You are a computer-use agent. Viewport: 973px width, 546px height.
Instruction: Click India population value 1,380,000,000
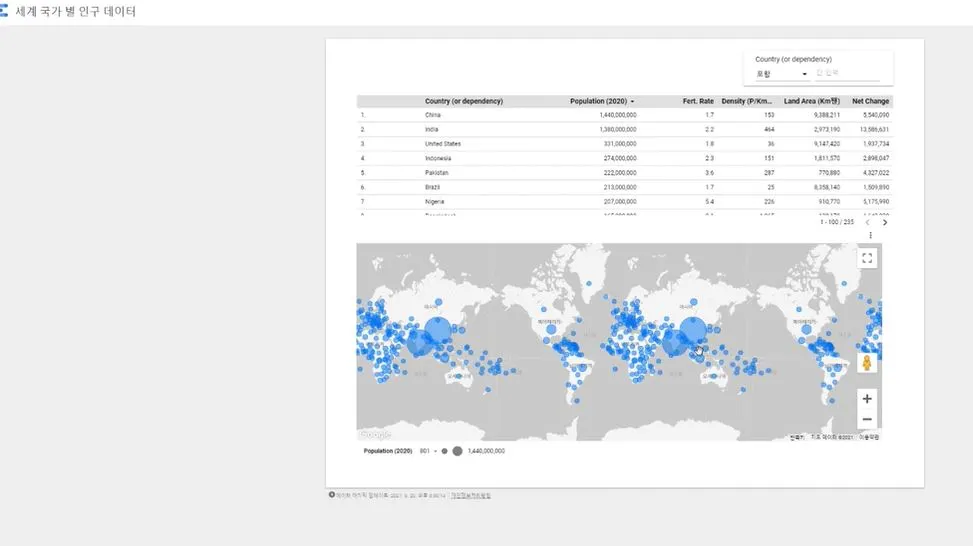[617, 129]
